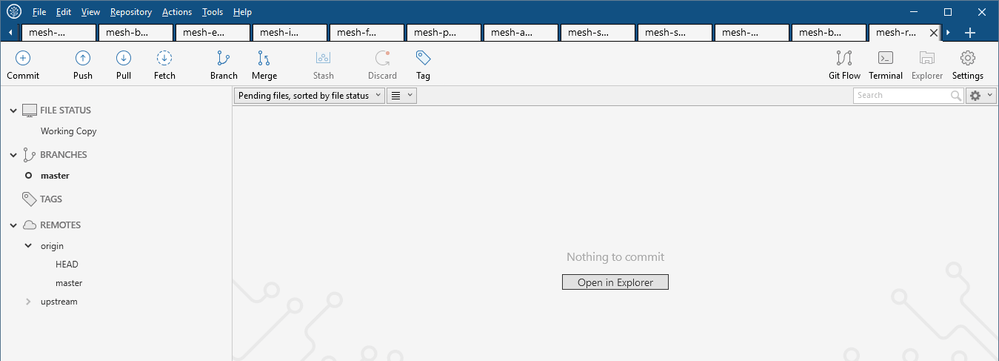The width and height of the screenshot is (999, 361).
Task: Open the View menu
Action: click(91, 12)
